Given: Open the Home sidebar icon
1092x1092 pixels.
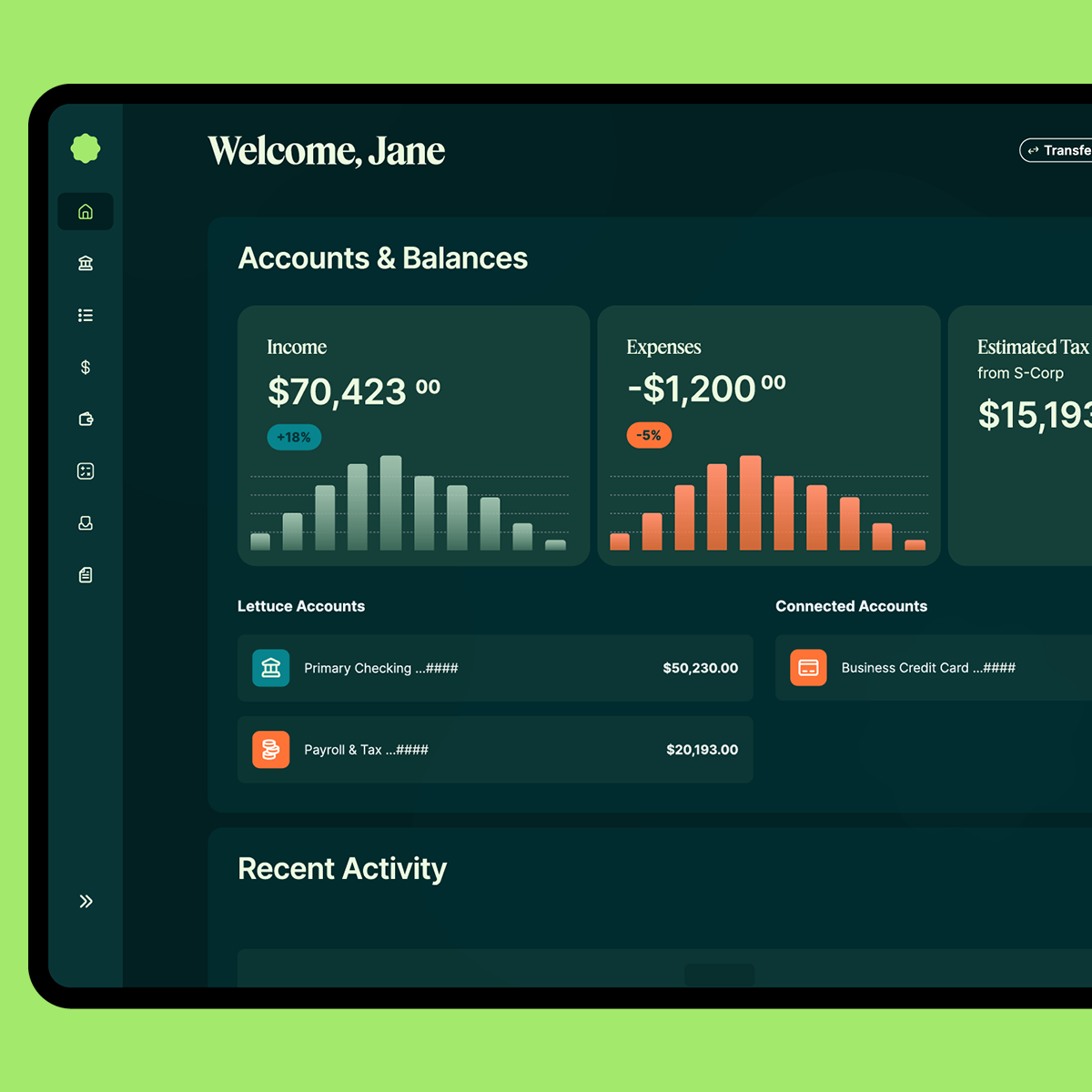Looking at the screenshot, I should (x=86, y=211).
